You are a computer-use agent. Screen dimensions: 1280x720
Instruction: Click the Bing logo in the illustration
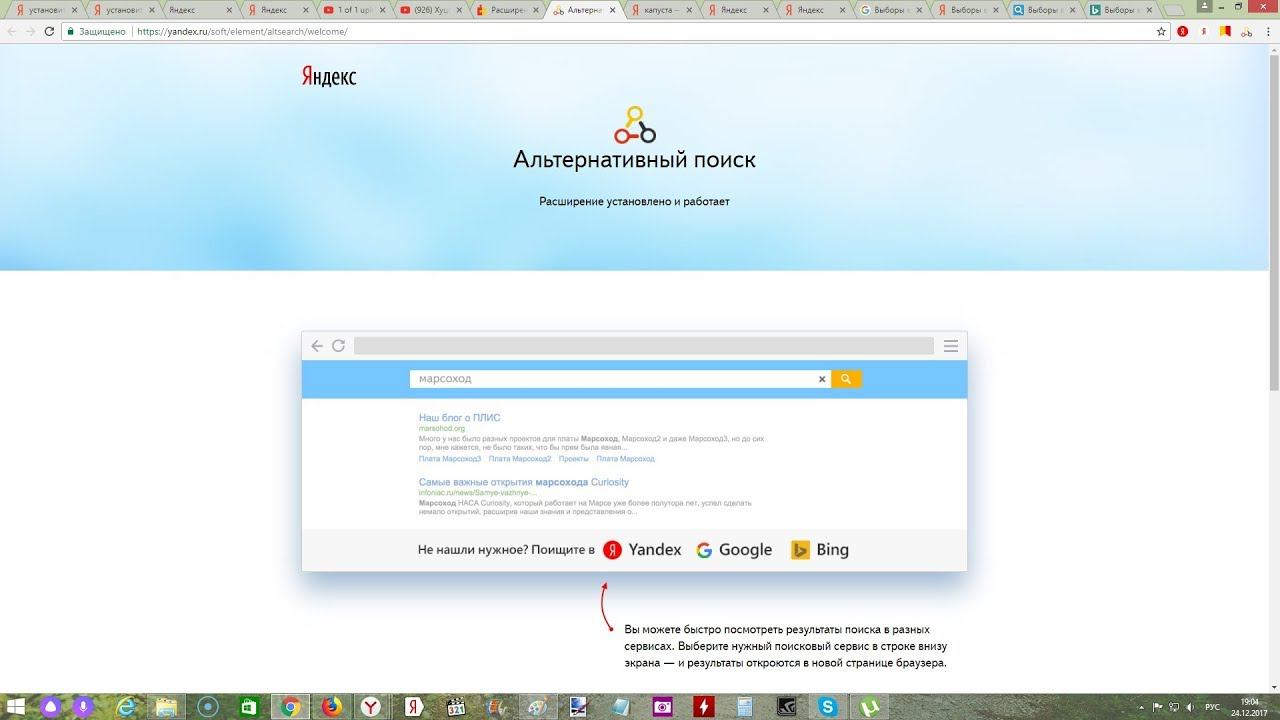(820, 550)
